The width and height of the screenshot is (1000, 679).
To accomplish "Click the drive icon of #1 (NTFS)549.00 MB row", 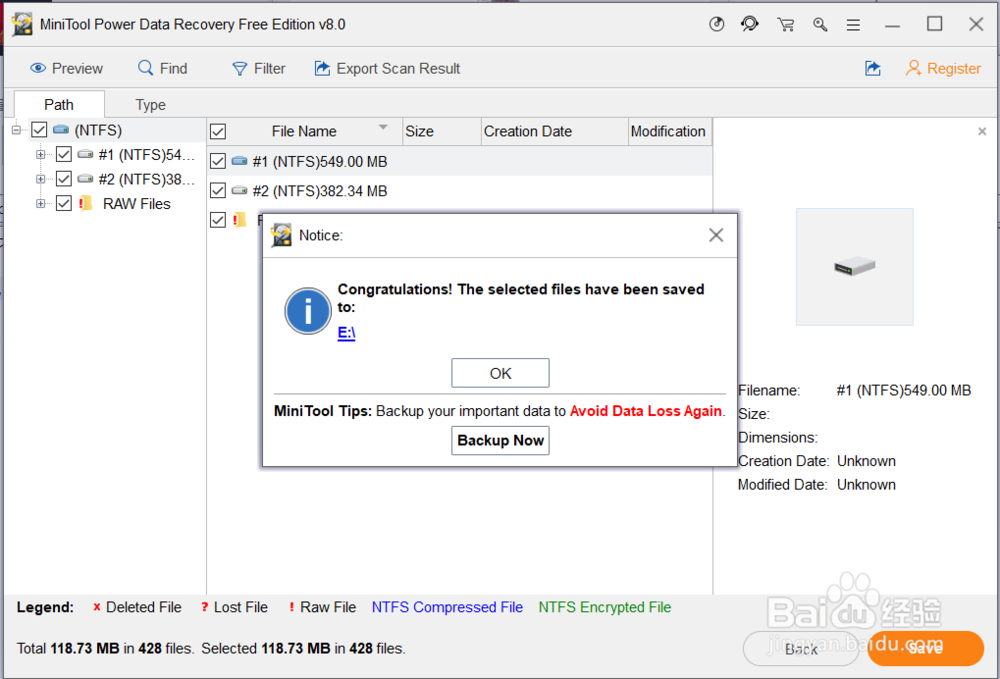I will point(240,161).
